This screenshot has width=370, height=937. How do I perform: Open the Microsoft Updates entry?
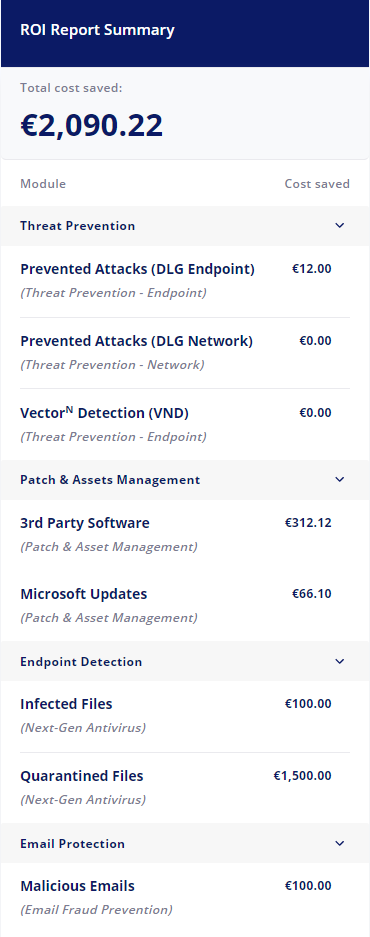pyautogui.click(x=185, y=605)
